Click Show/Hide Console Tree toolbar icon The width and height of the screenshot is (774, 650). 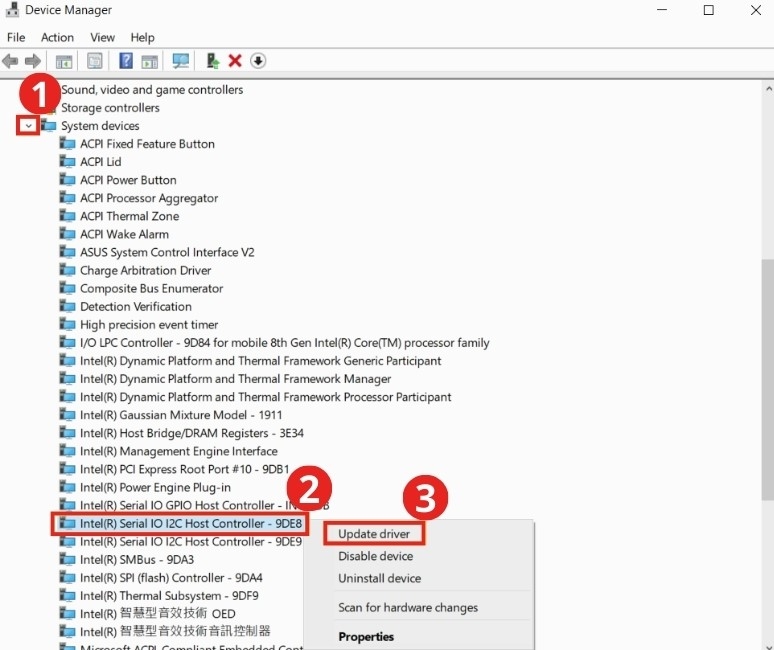pyautogui.click(x=64, y=61)
